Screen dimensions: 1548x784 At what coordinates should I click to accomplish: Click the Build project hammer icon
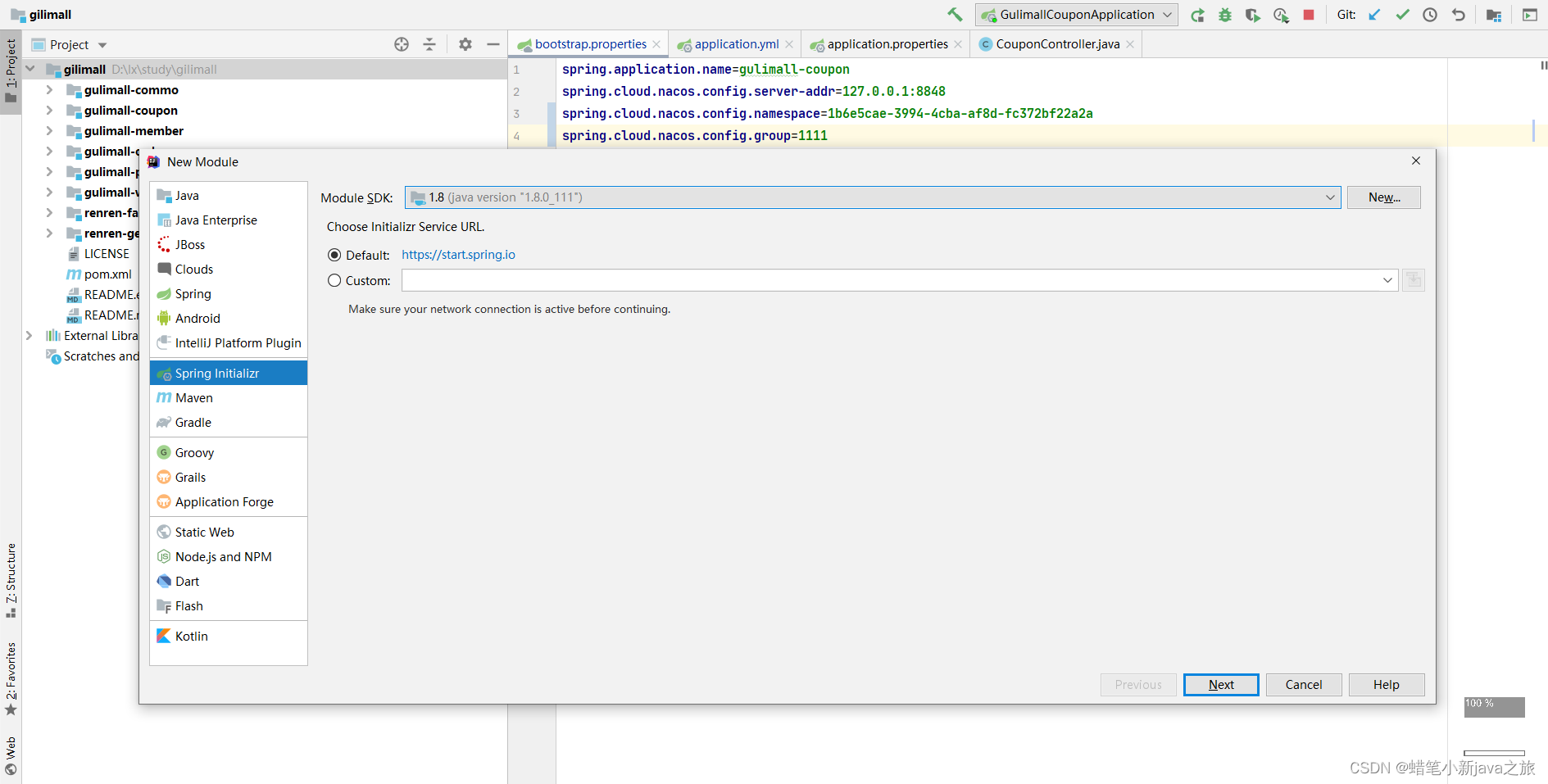[x=955, y=14]
